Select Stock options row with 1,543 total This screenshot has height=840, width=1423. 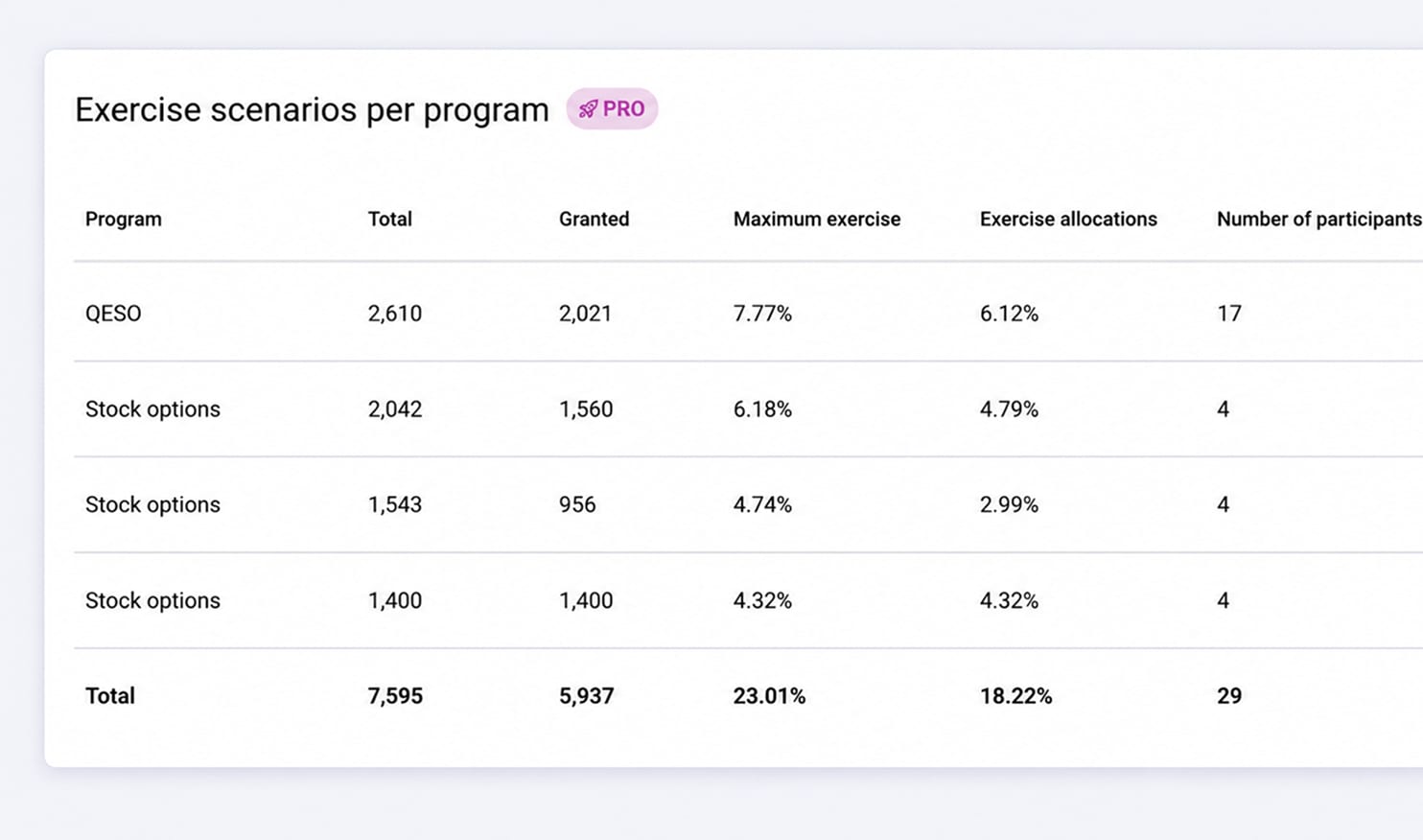point(748,504)
